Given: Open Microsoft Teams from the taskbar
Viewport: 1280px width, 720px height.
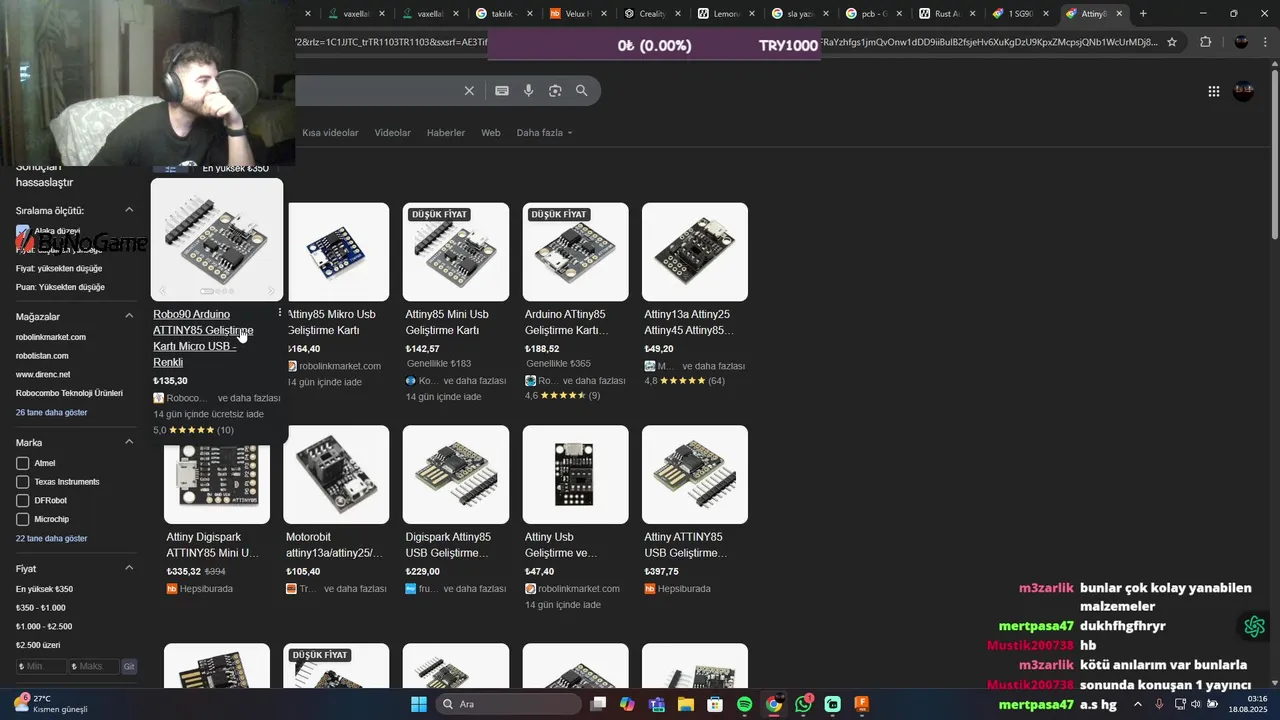Looking at the screenshot, I should (x=657, y=704).
